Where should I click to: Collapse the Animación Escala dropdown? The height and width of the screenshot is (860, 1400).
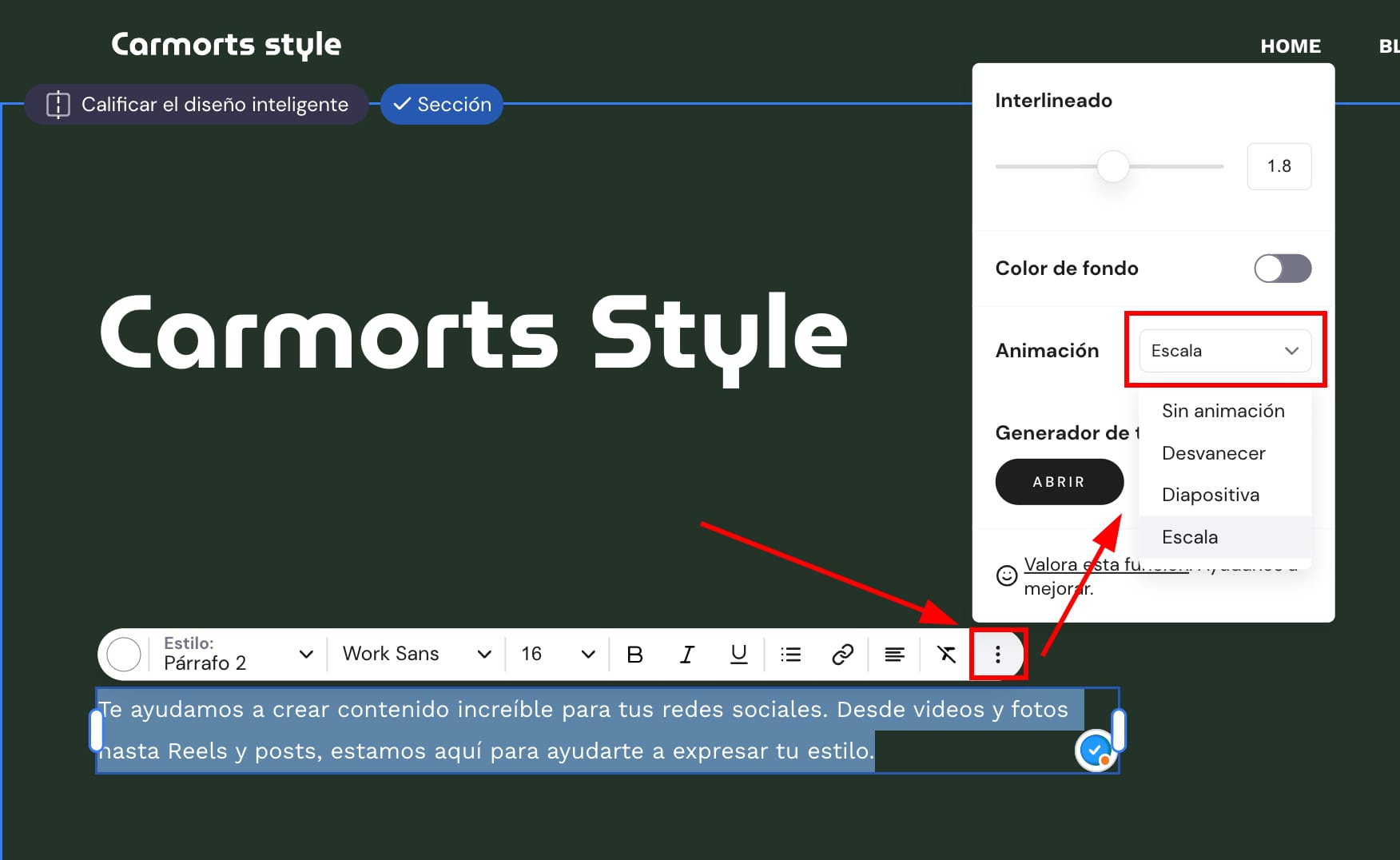pyautogui.click(x=1224, y=351)
